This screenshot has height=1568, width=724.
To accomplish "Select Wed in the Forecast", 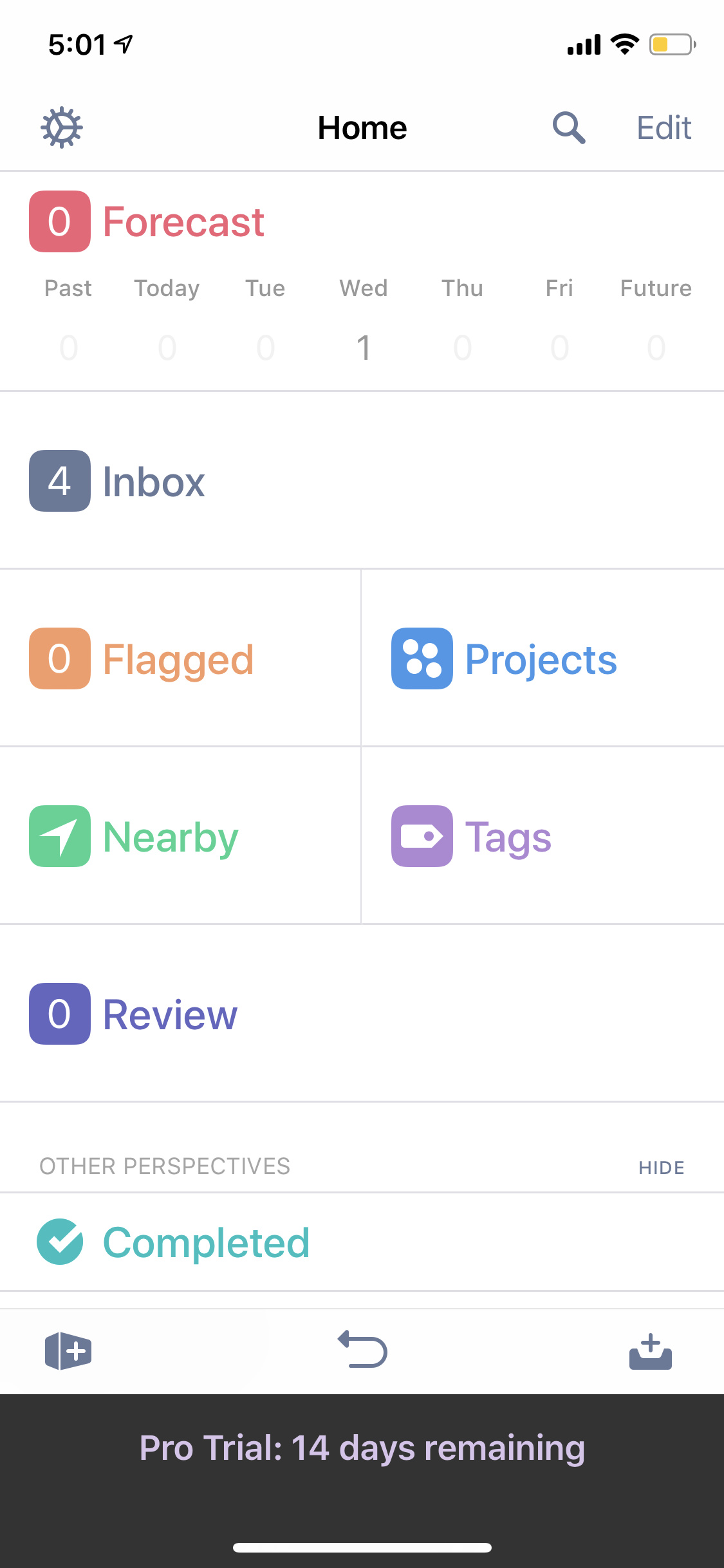I will point(364,320).
